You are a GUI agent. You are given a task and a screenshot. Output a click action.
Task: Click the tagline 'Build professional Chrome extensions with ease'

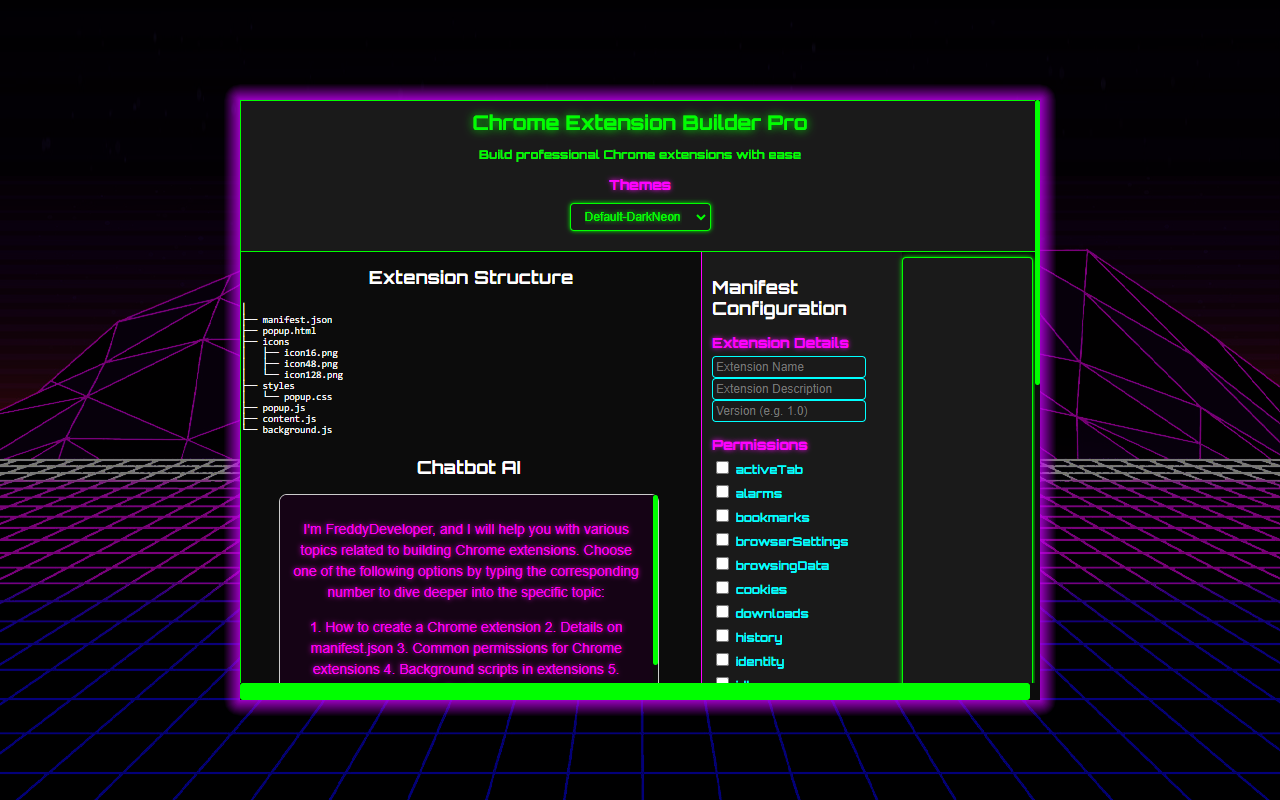tap(640, 155)
